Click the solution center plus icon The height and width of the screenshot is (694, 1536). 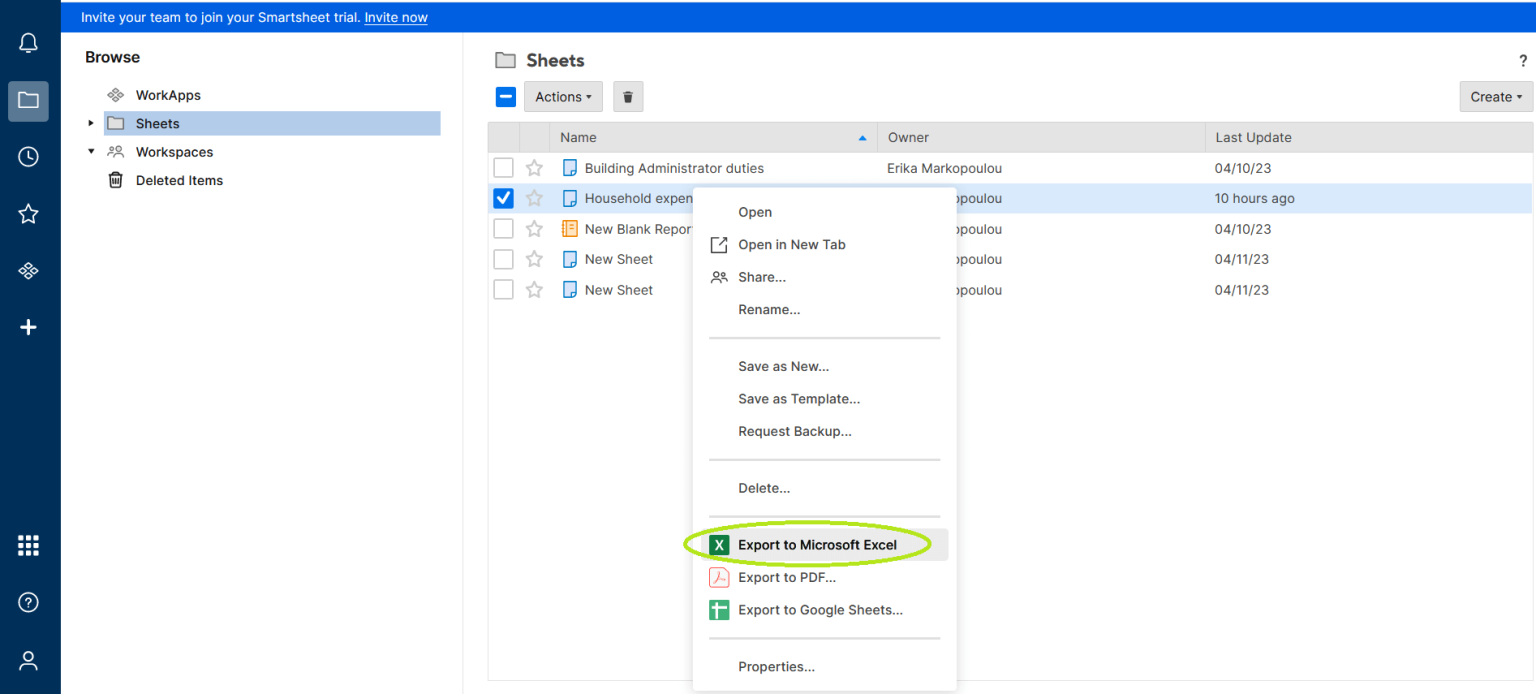point(28,326)
